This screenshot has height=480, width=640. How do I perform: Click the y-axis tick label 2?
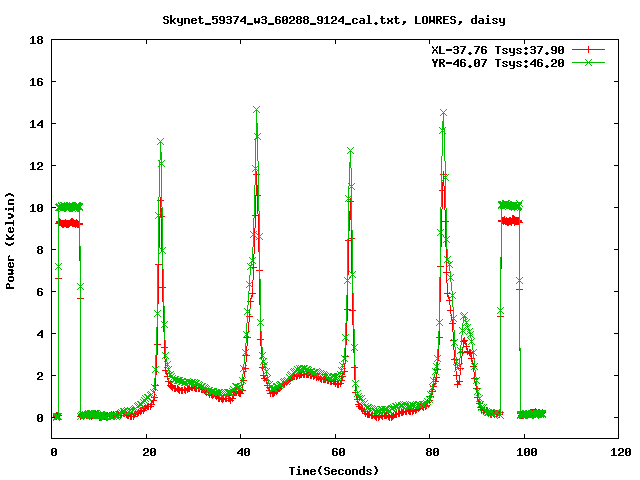(40, 376)
